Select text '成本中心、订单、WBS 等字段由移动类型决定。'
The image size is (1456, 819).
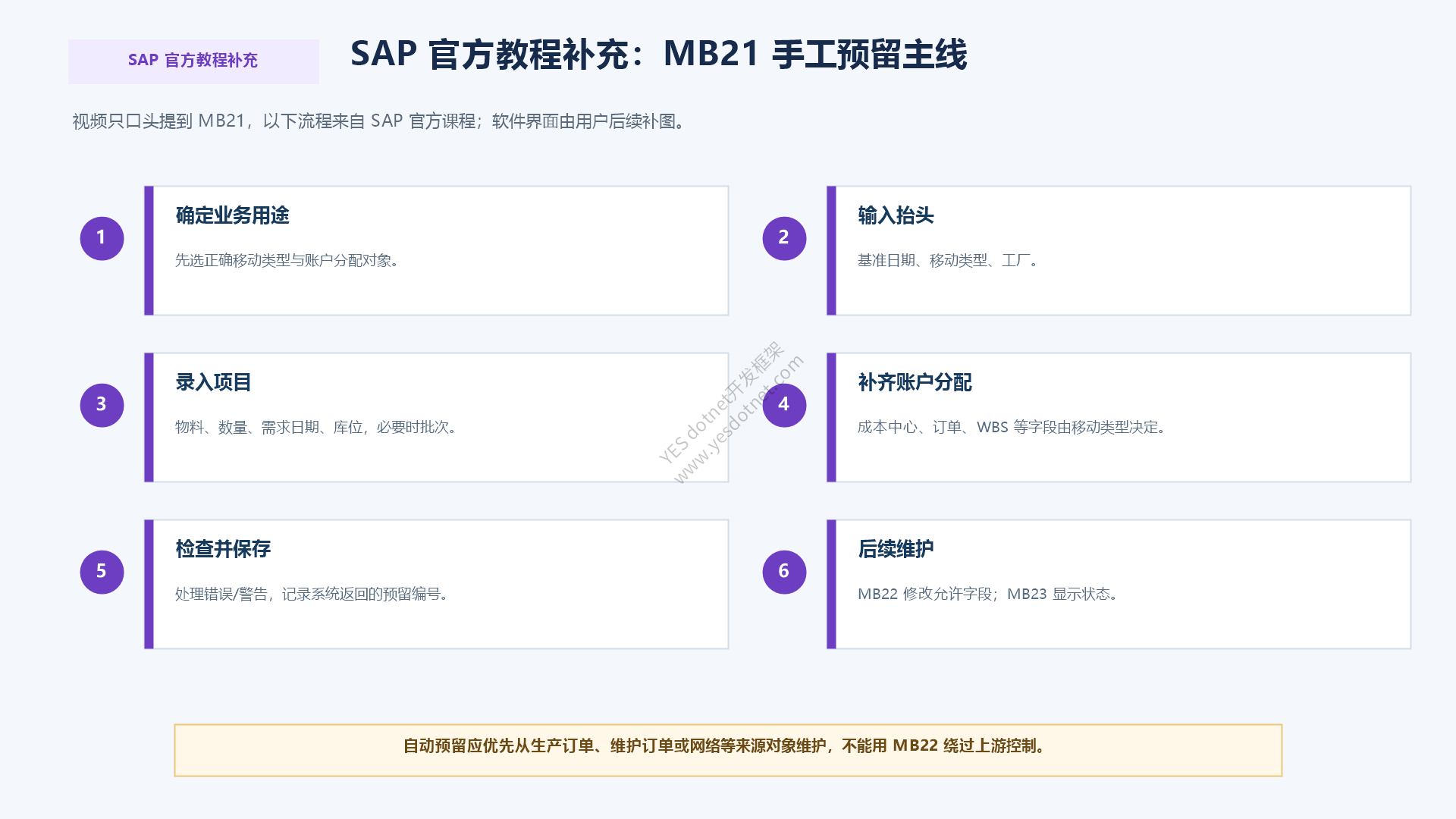[x=1012, y=427]
